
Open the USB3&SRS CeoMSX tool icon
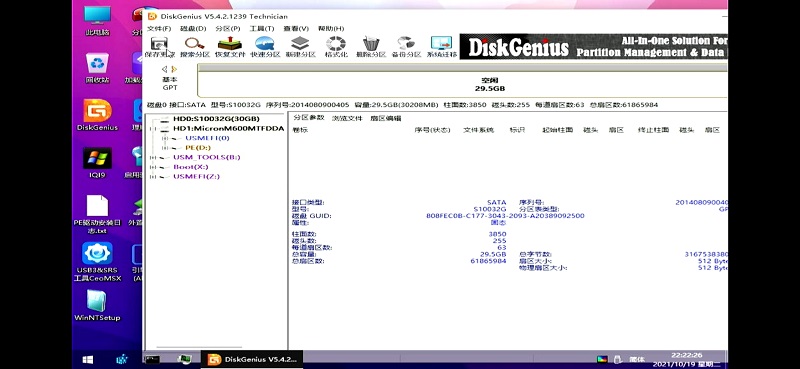pyautogui.click(x=97, y=262)
